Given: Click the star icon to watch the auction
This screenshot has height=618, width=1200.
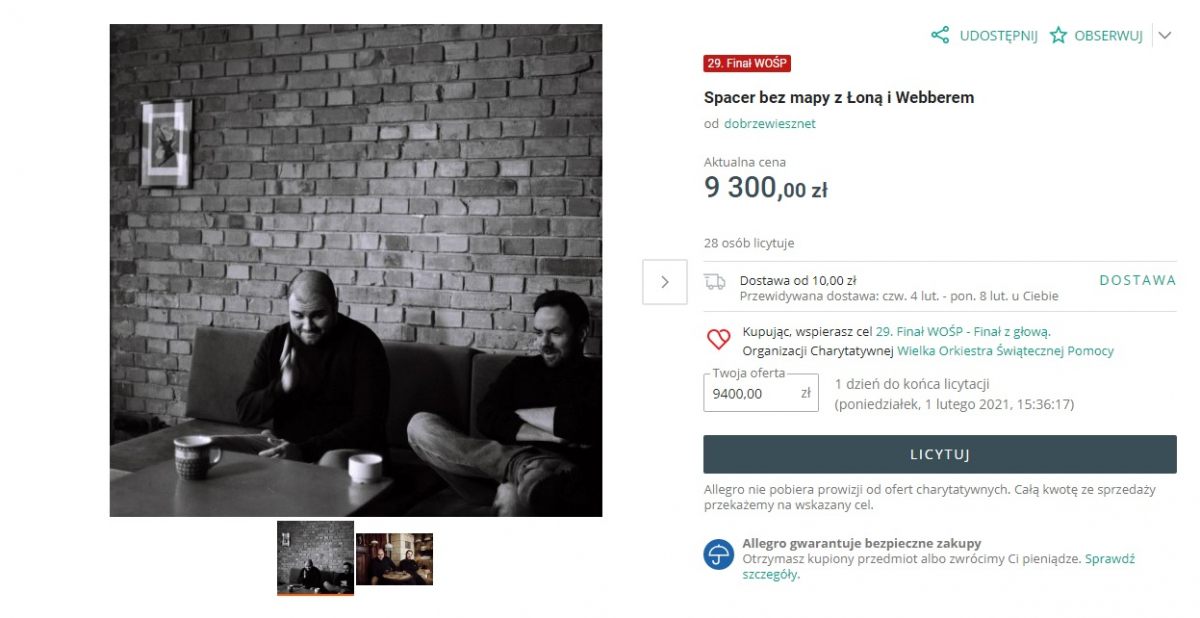Looking at the screenshot, I should (x=1058, y=35).
